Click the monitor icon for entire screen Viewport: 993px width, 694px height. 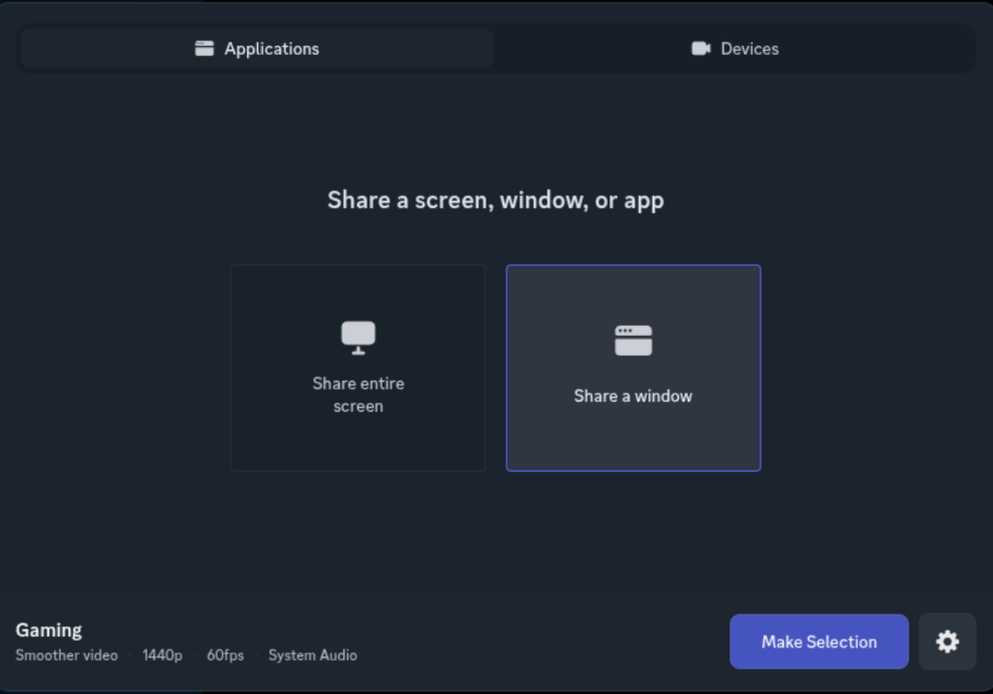pyautogui.click(x=358, y=338)
